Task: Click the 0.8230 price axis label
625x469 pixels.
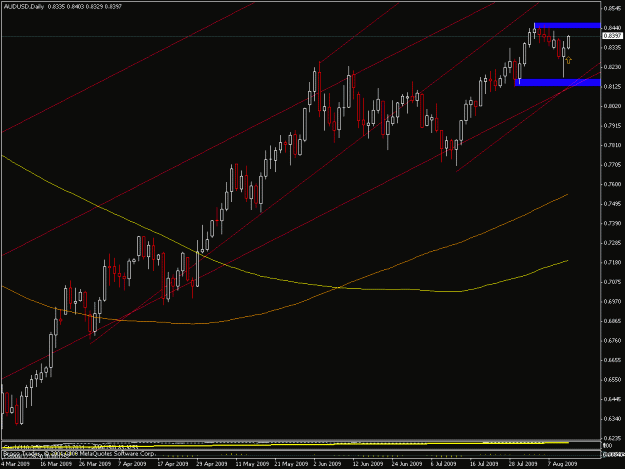Action: (612, 67)
